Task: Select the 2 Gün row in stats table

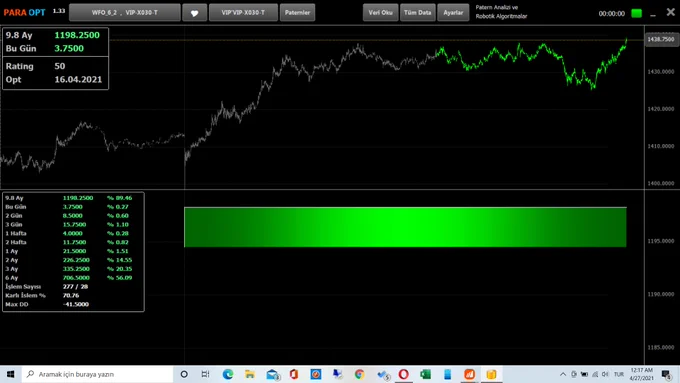Action: click(x=69, y=216)
